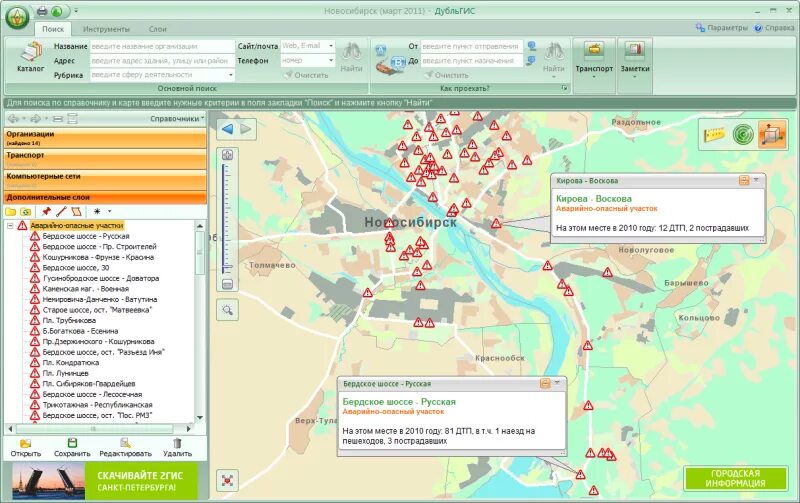Click the asterisk icon in layers toolbar
Image resolution: width=800 pixels, height=503 pixels.
[97, 211]
